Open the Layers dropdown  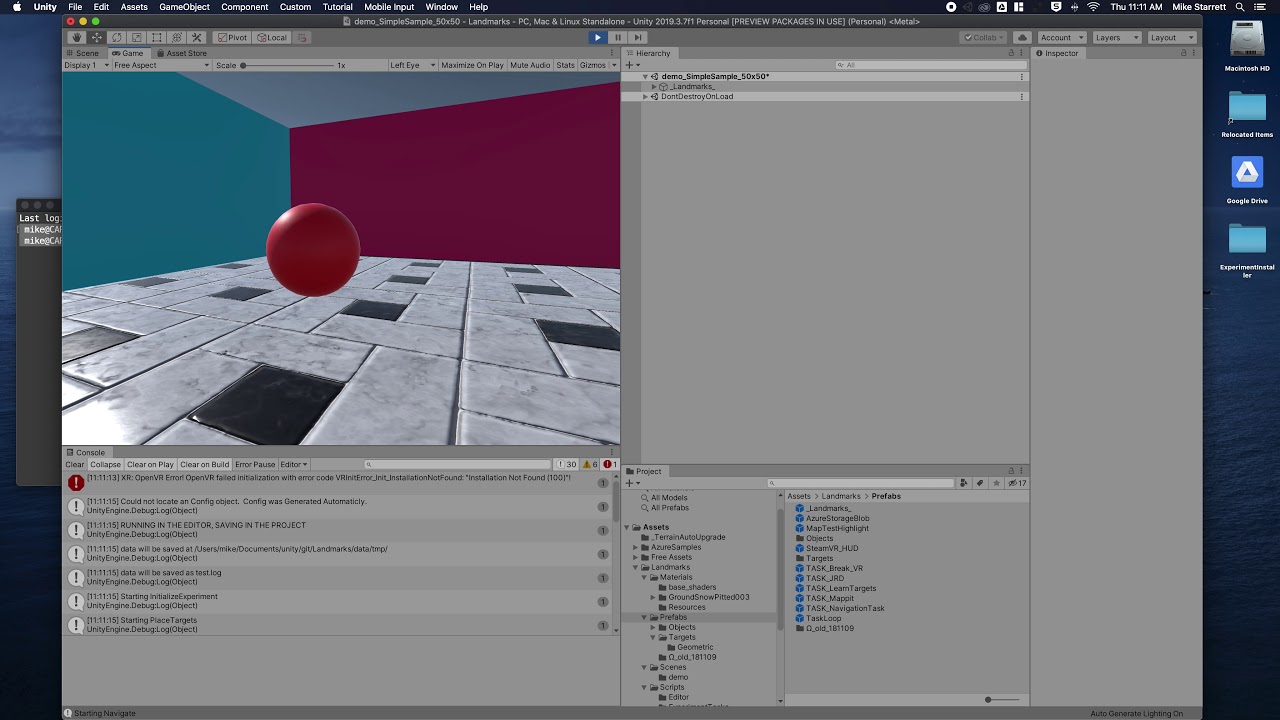pos(1116,37)
